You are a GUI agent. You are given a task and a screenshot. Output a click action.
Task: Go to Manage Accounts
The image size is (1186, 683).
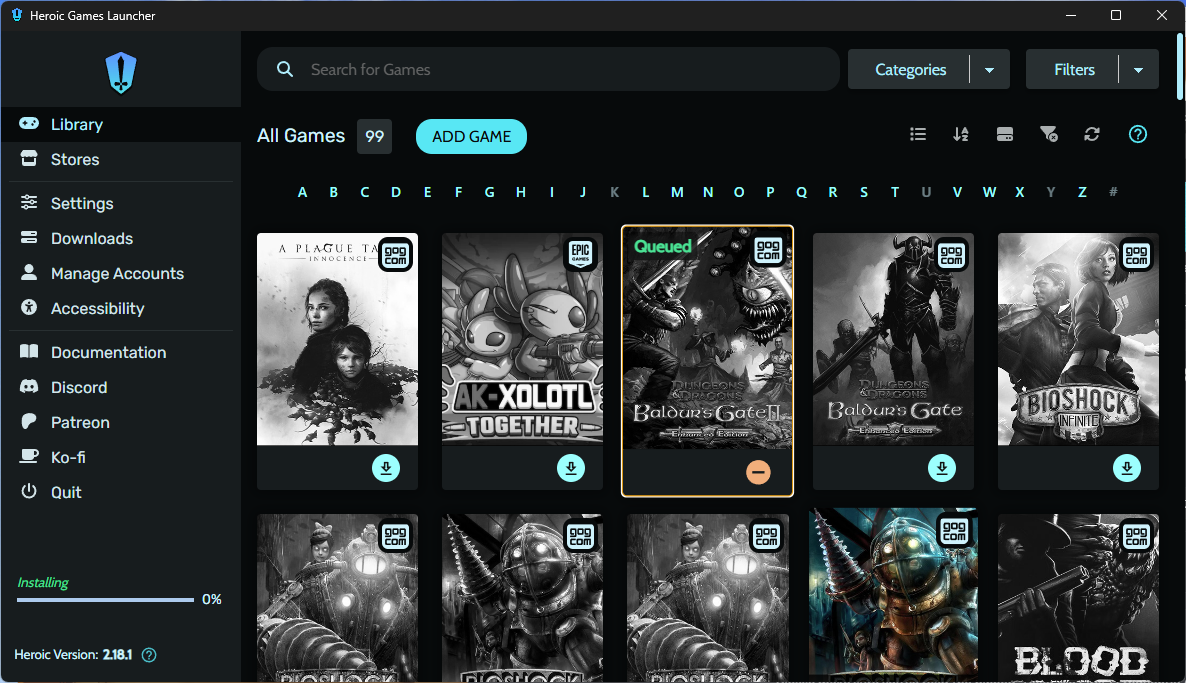(121, 273)
